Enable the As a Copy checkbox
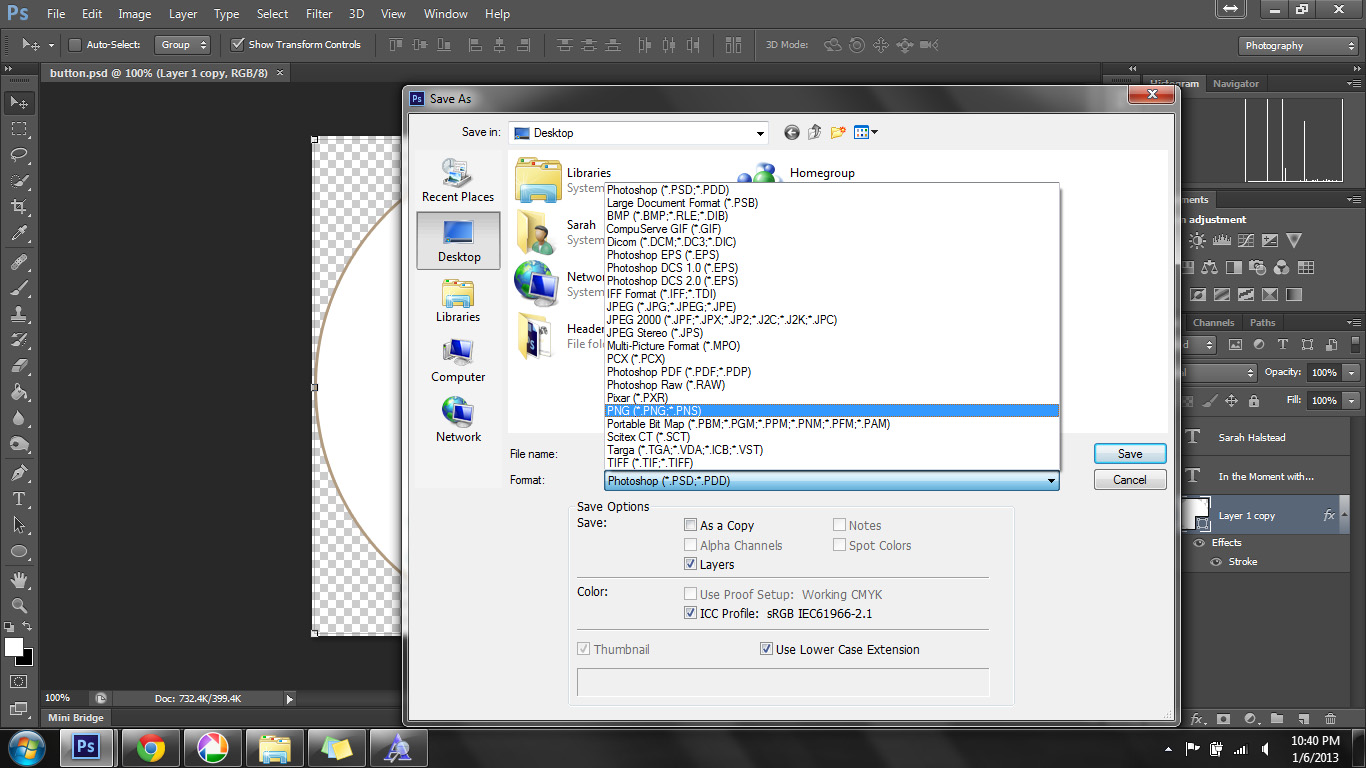 pyautogui.click(x=690, y=525)
